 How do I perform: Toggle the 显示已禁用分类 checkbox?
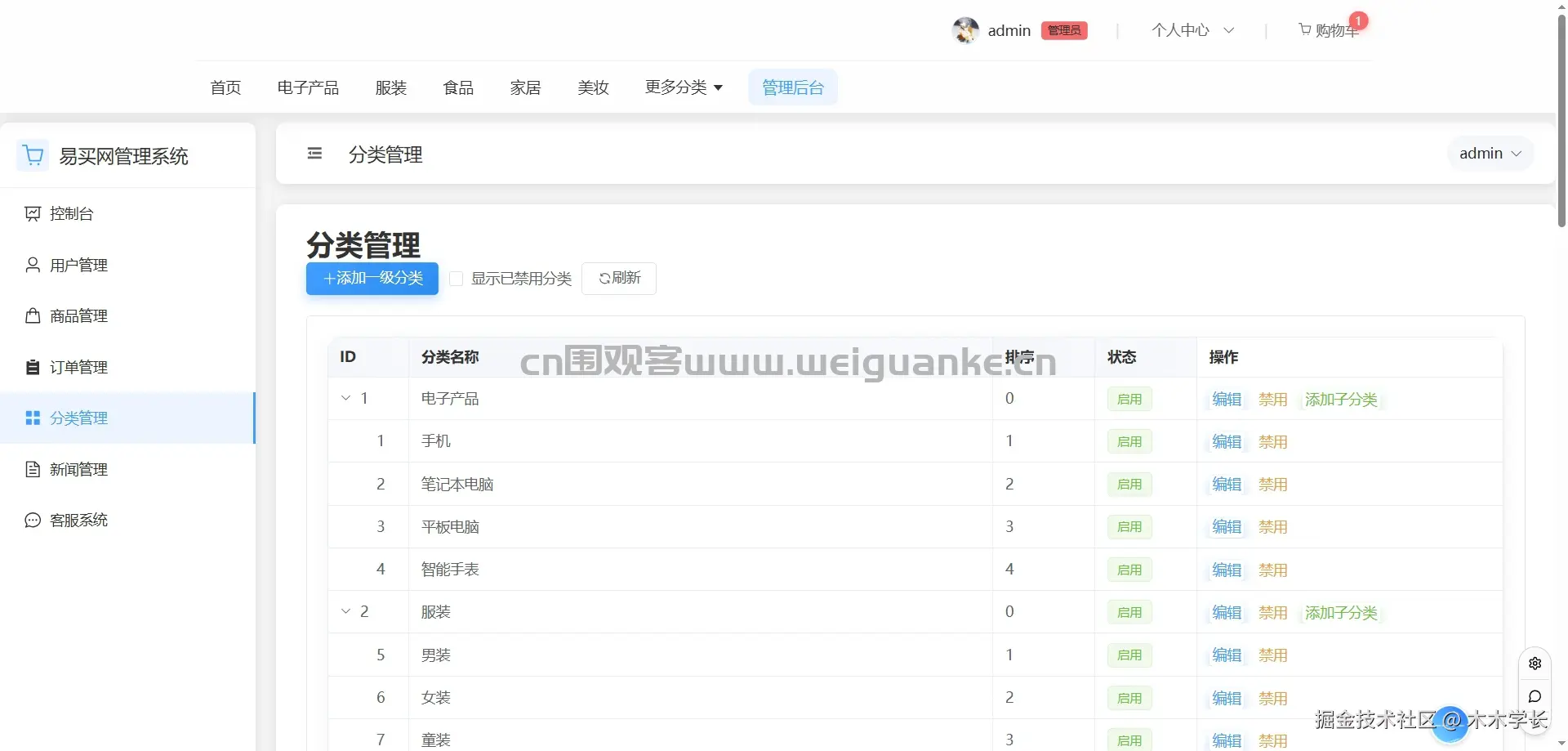(457, 279)
